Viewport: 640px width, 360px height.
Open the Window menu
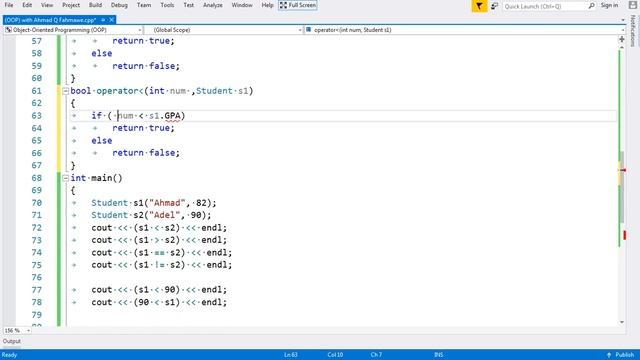tap(242, 5)
